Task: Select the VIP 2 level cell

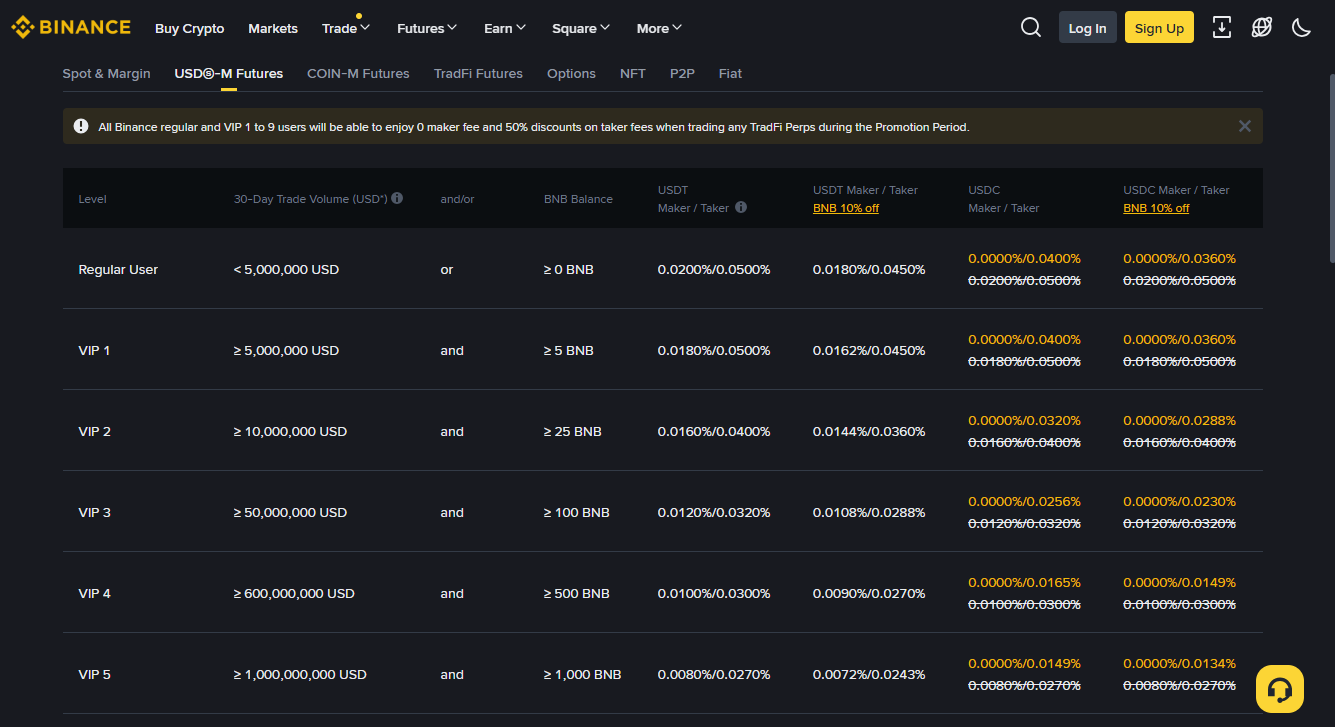Action: point(95,431)
